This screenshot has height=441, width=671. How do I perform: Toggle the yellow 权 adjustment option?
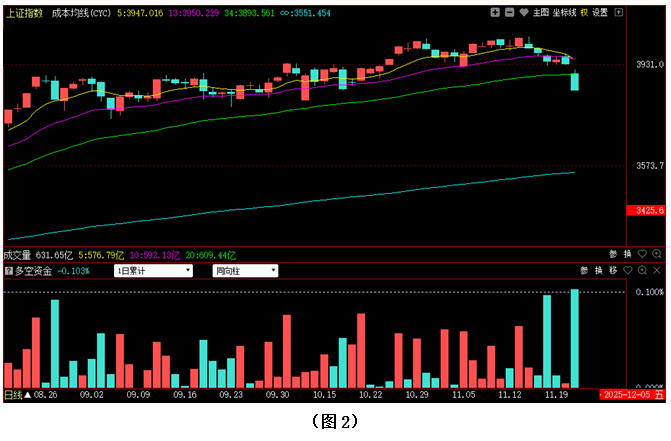(583, 13)
